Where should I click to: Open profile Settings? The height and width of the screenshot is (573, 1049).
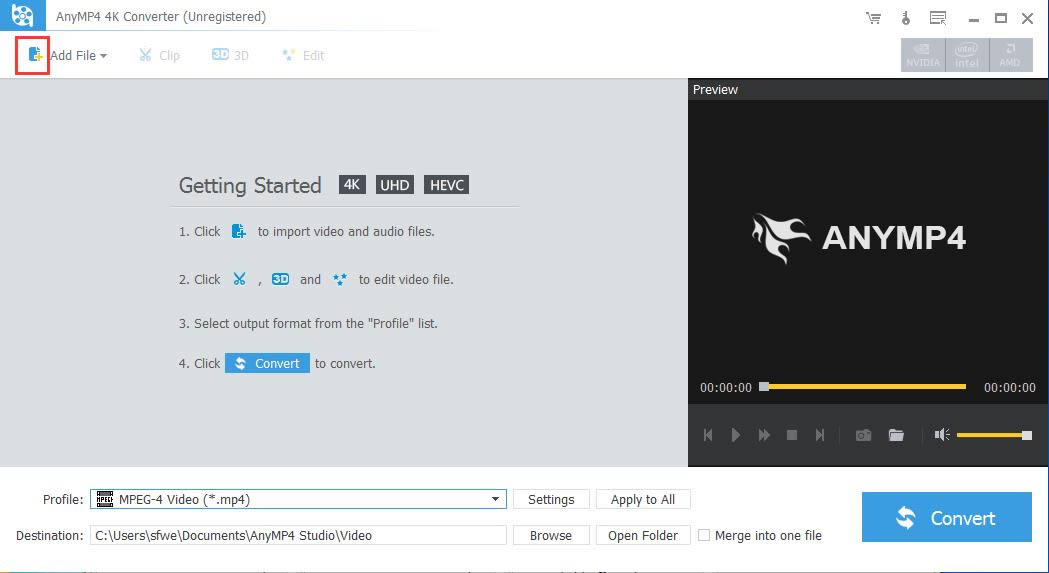[x=551, y=499]
